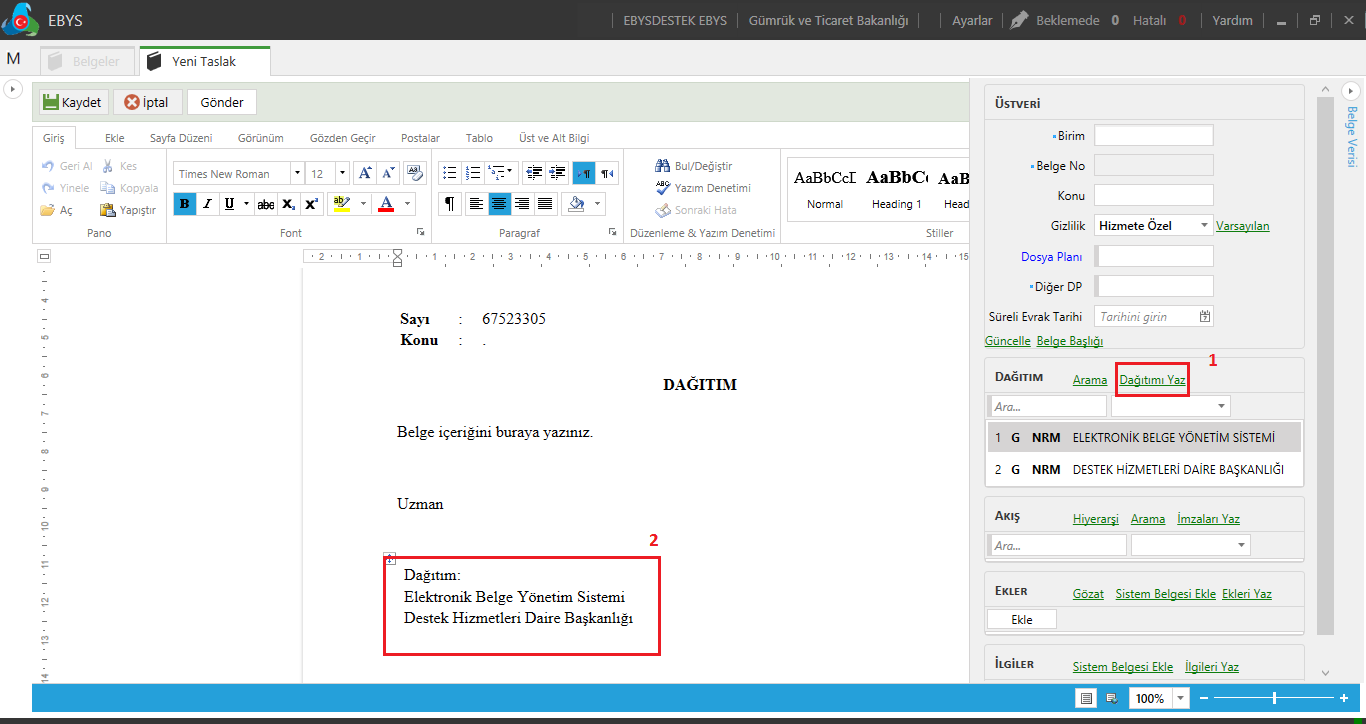Click the Dağıtımı Yaz link
Image resolution: width=1366 pixels, height=724 pixels.
[1152, 380]
